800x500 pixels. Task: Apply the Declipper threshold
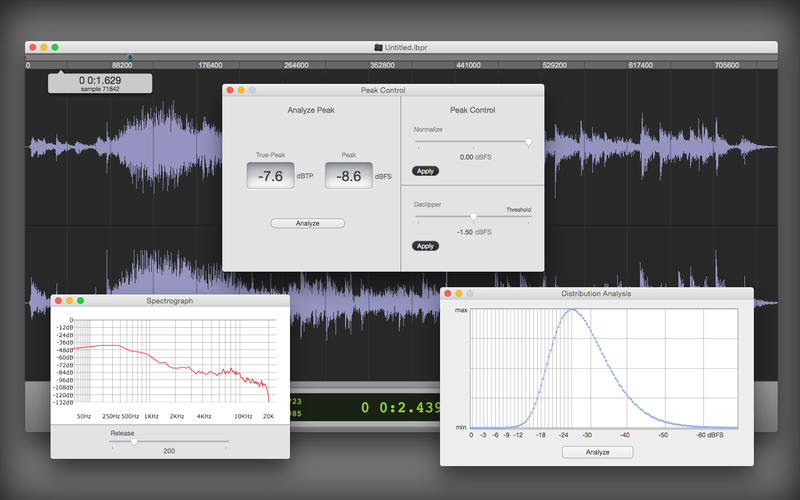point(425,246)
